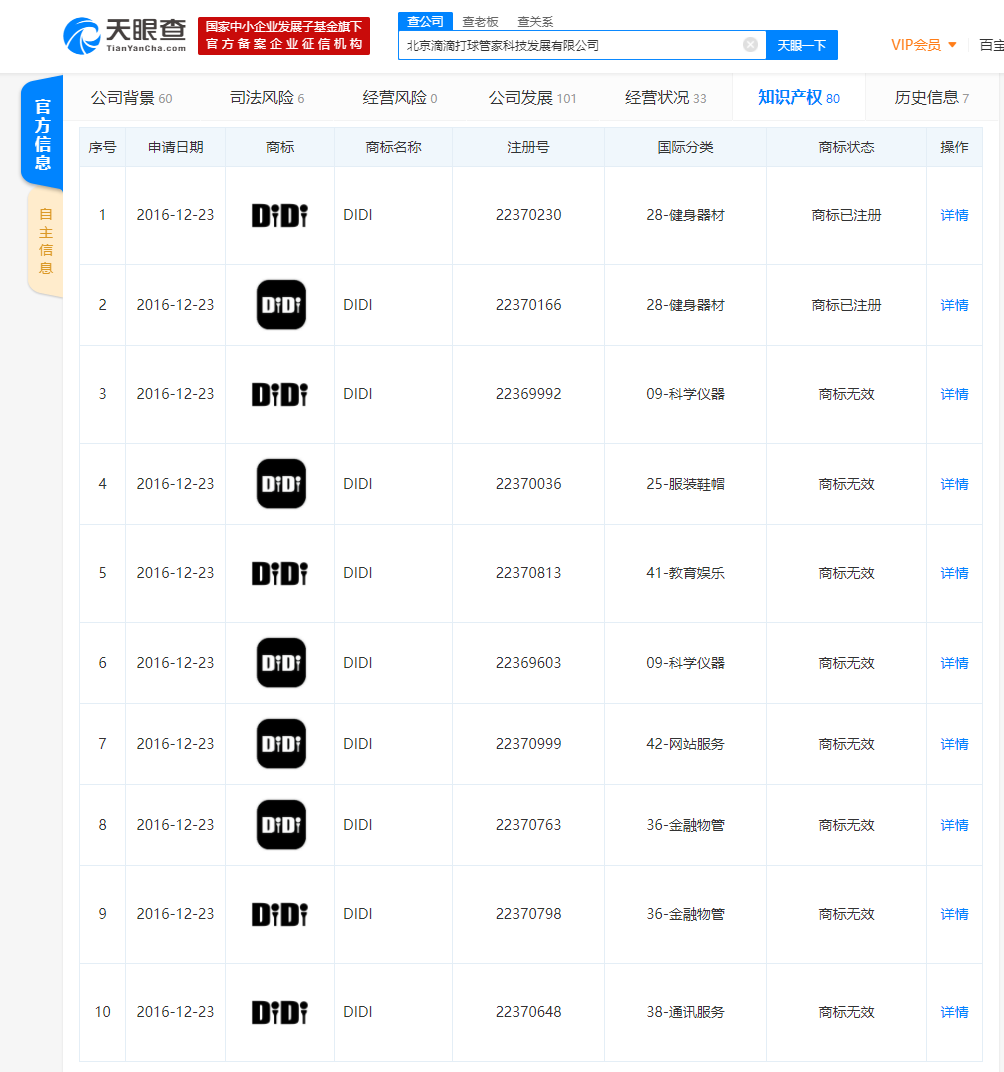
Task: Clear the search box with the X icon
Action: pos(750,45)
